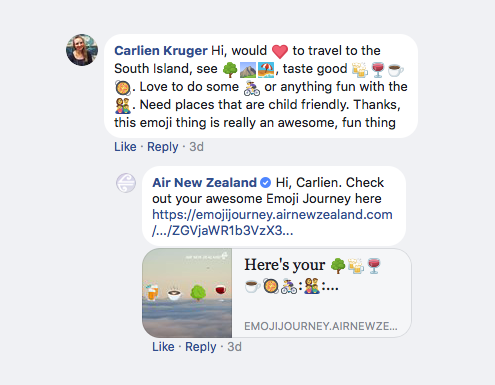Open the Air New Zealand page name
This screenshot has width=495, height=385.
tap(204, 182)
